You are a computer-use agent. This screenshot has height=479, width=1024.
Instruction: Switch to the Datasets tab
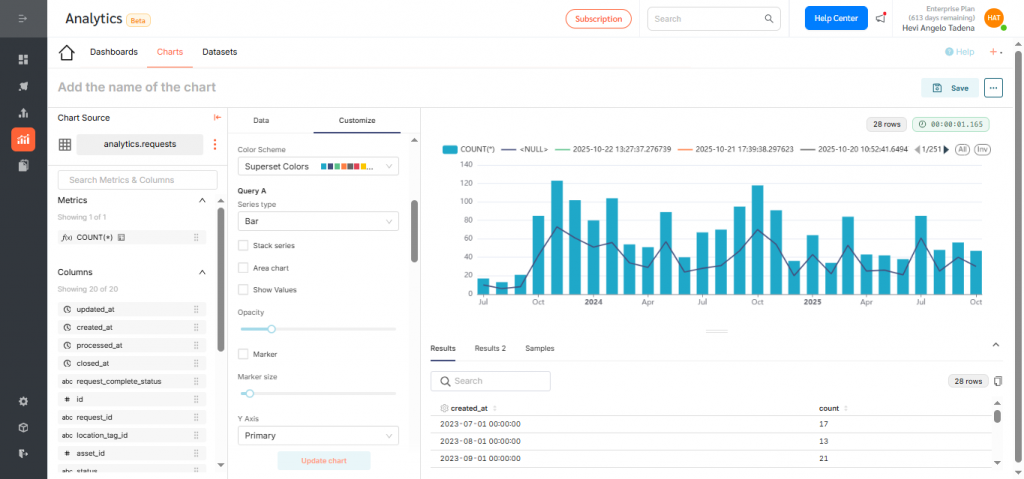219,52
